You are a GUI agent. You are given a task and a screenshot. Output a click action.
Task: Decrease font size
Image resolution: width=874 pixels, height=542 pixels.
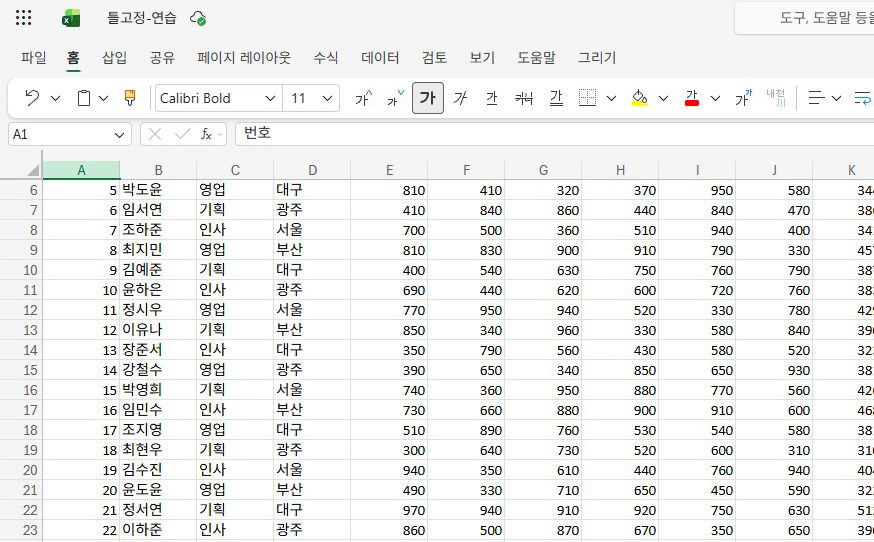point(395,98)
